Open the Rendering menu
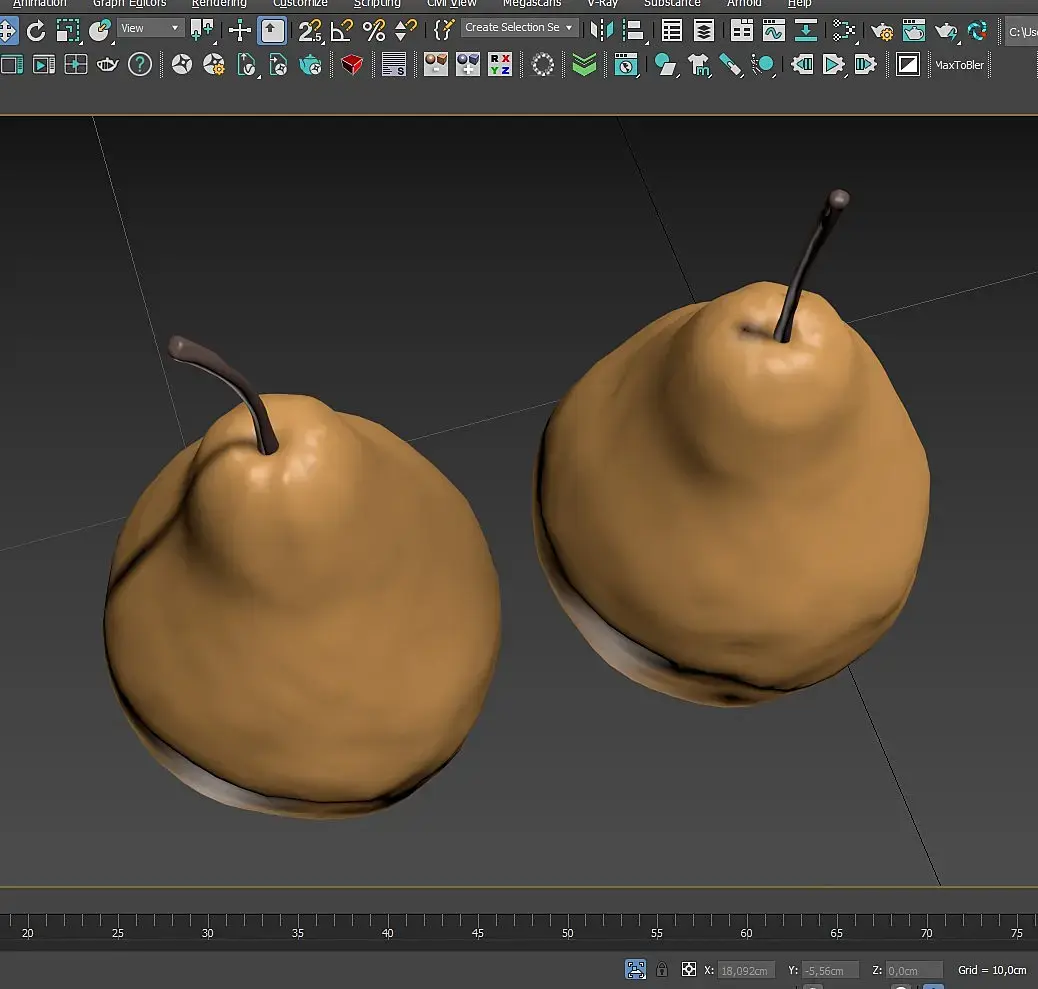 tap(219, 4)
